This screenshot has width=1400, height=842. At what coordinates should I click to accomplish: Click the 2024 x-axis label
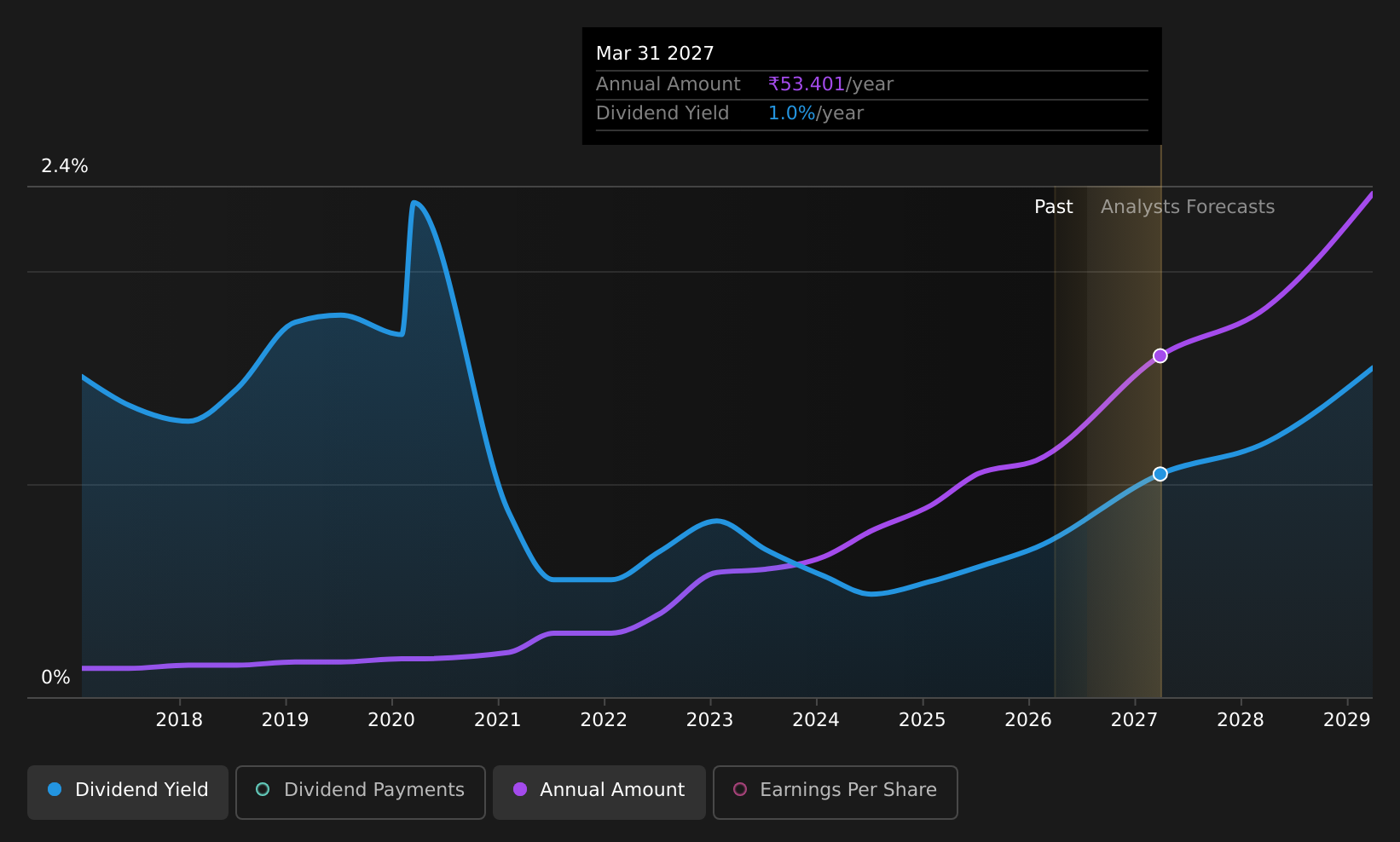[x=816, y=720]
